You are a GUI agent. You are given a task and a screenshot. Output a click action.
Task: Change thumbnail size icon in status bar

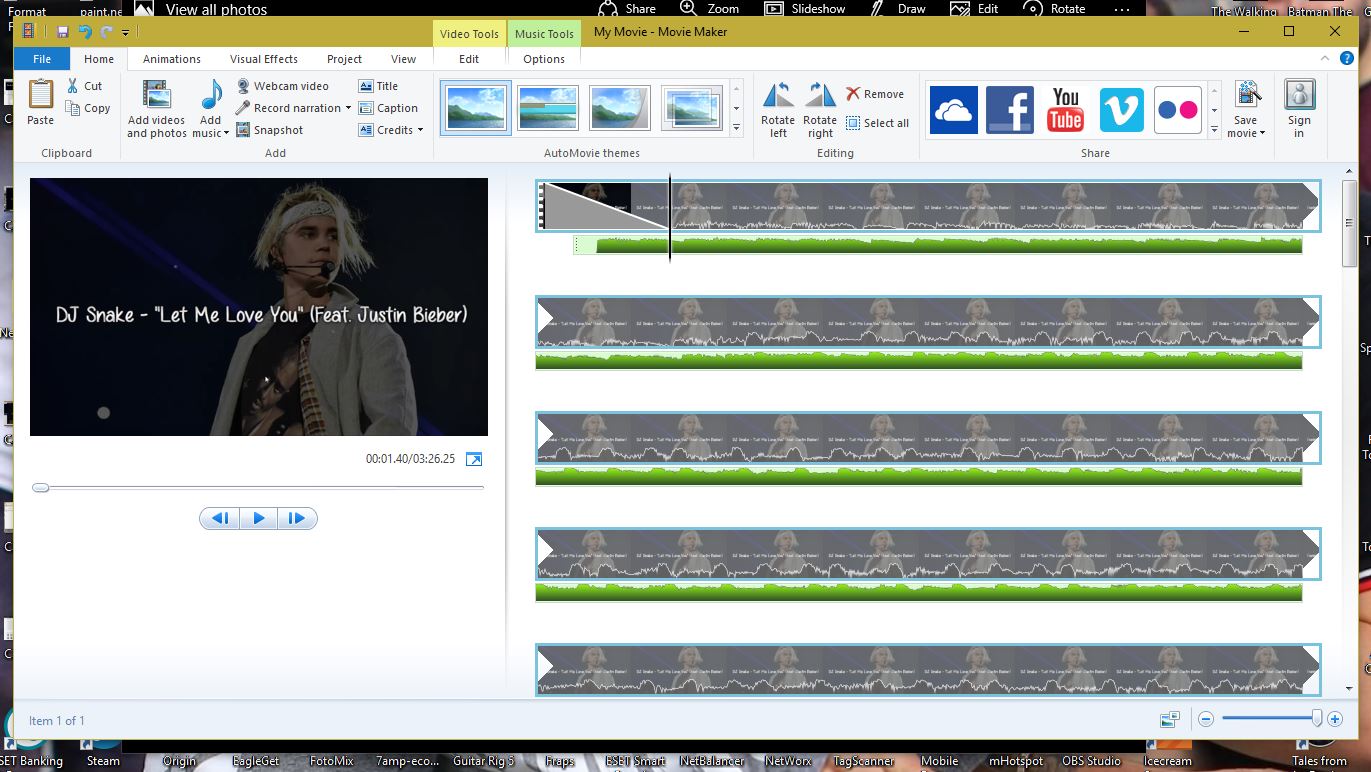click(x=1169, y=719)
